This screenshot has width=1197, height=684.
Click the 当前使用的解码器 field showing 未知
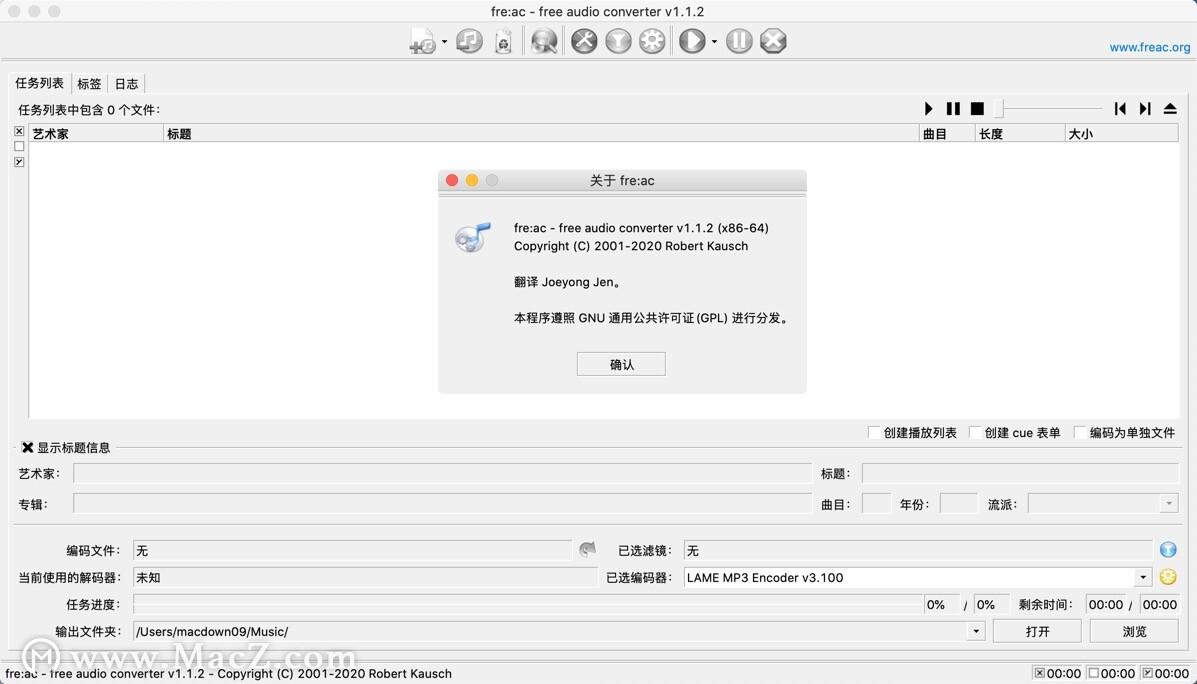click(365, 577)
